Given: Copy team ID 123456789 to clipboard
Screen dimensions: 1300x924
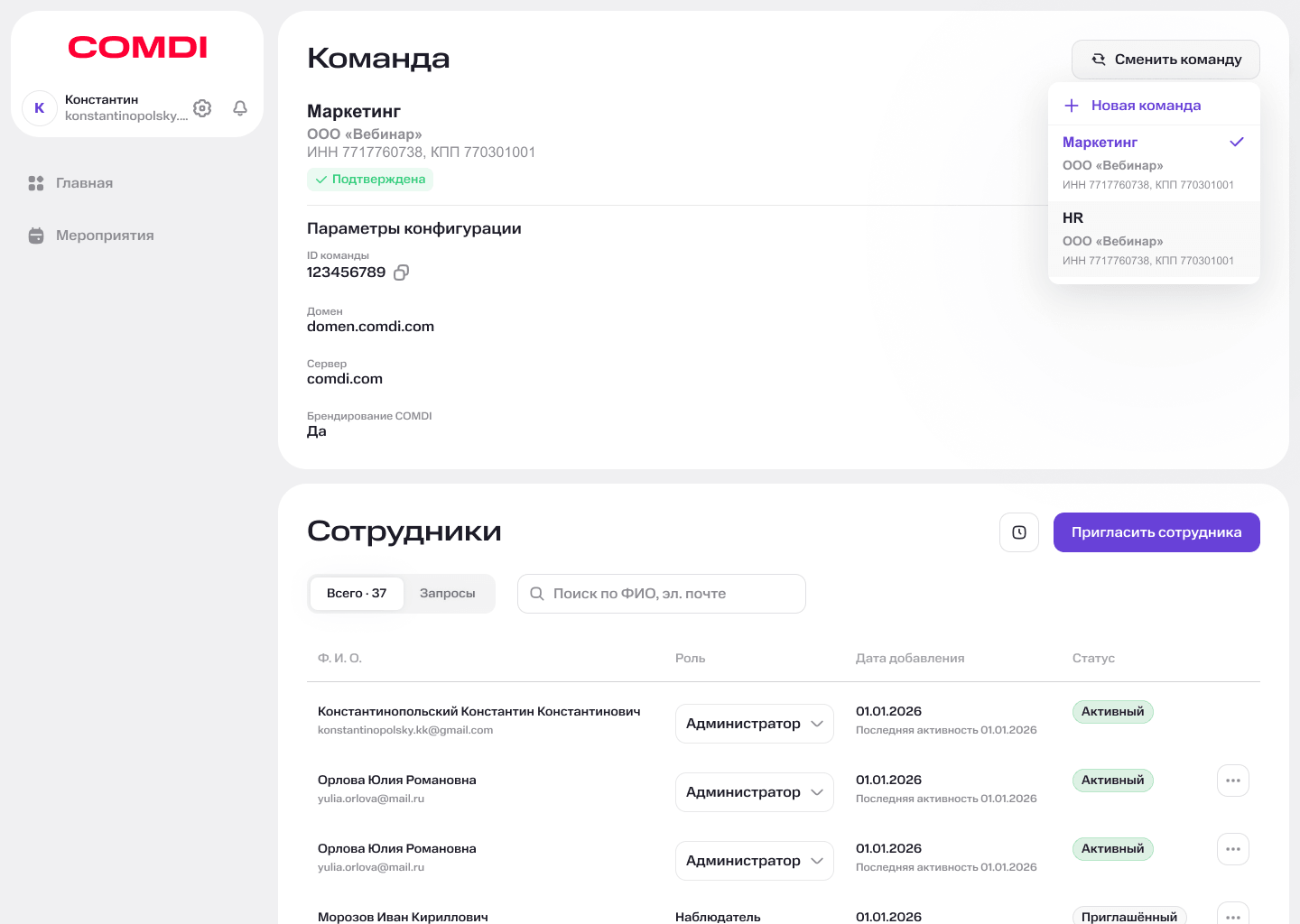Looking at the screenshot, I should coord(402,273).
